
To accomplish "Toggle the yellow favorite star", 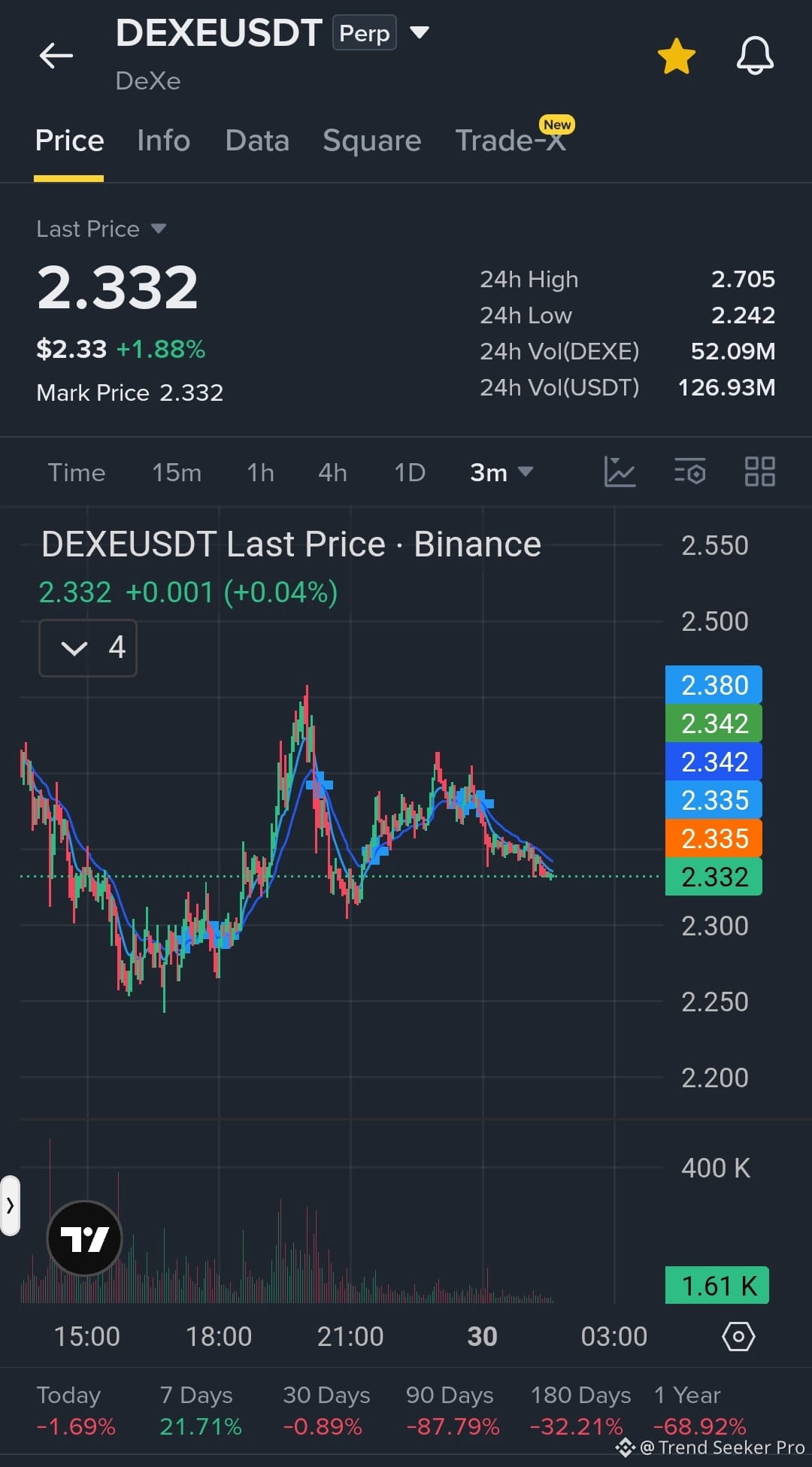I will point(676,56).
